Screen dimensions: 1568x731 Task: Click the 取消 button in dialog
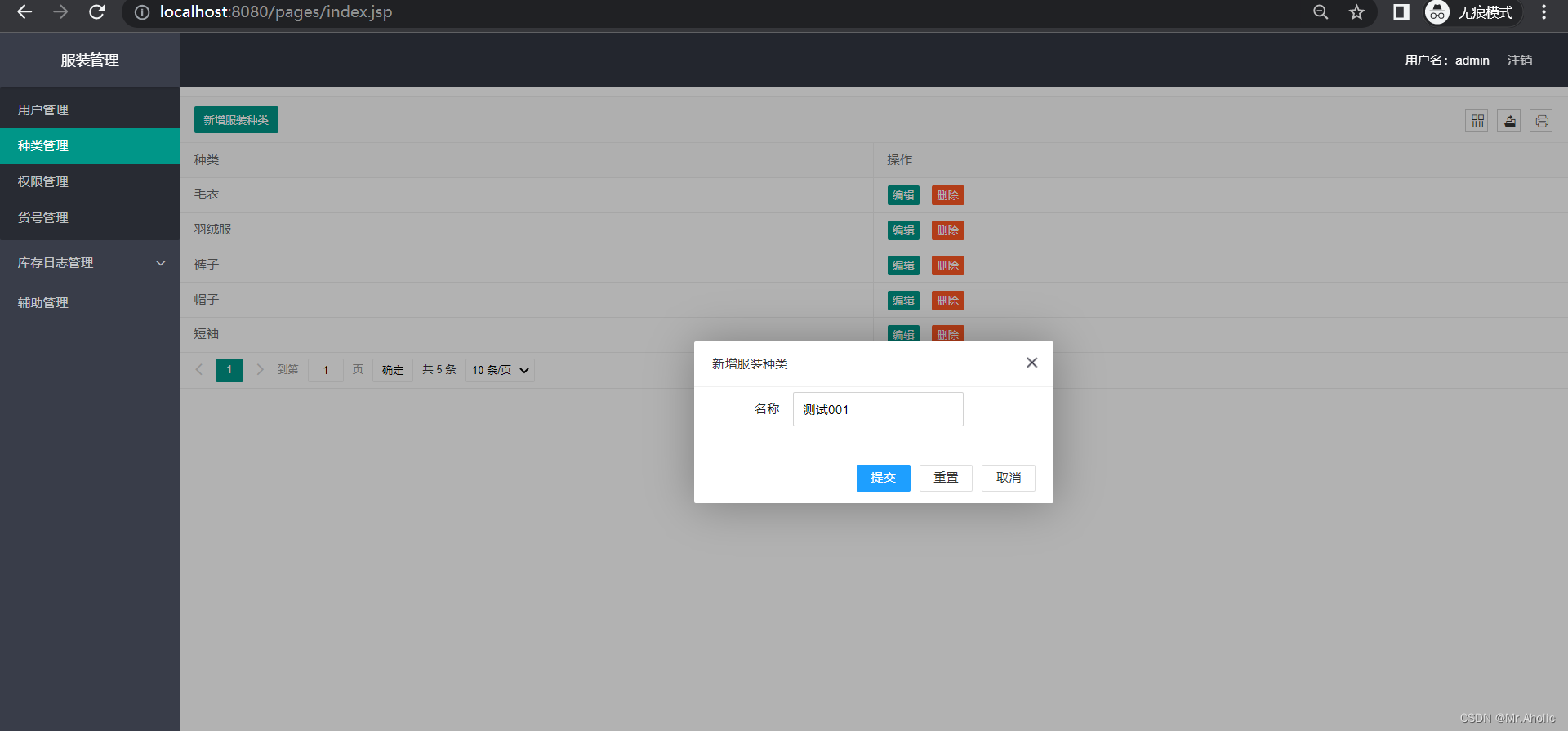(1009, 478)
